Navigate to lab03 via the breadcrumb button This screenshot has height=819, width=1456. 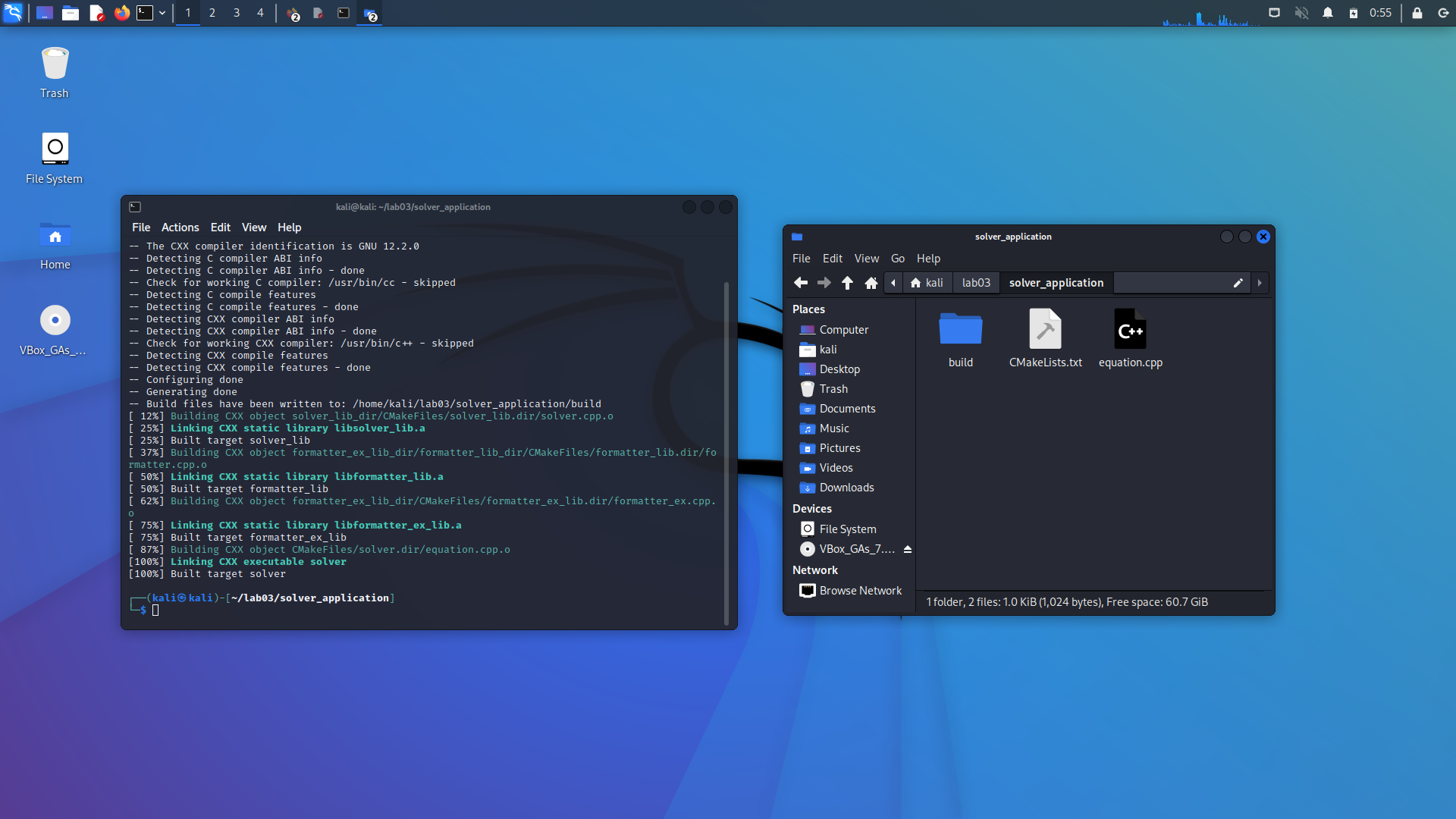[x=976, y=282]
